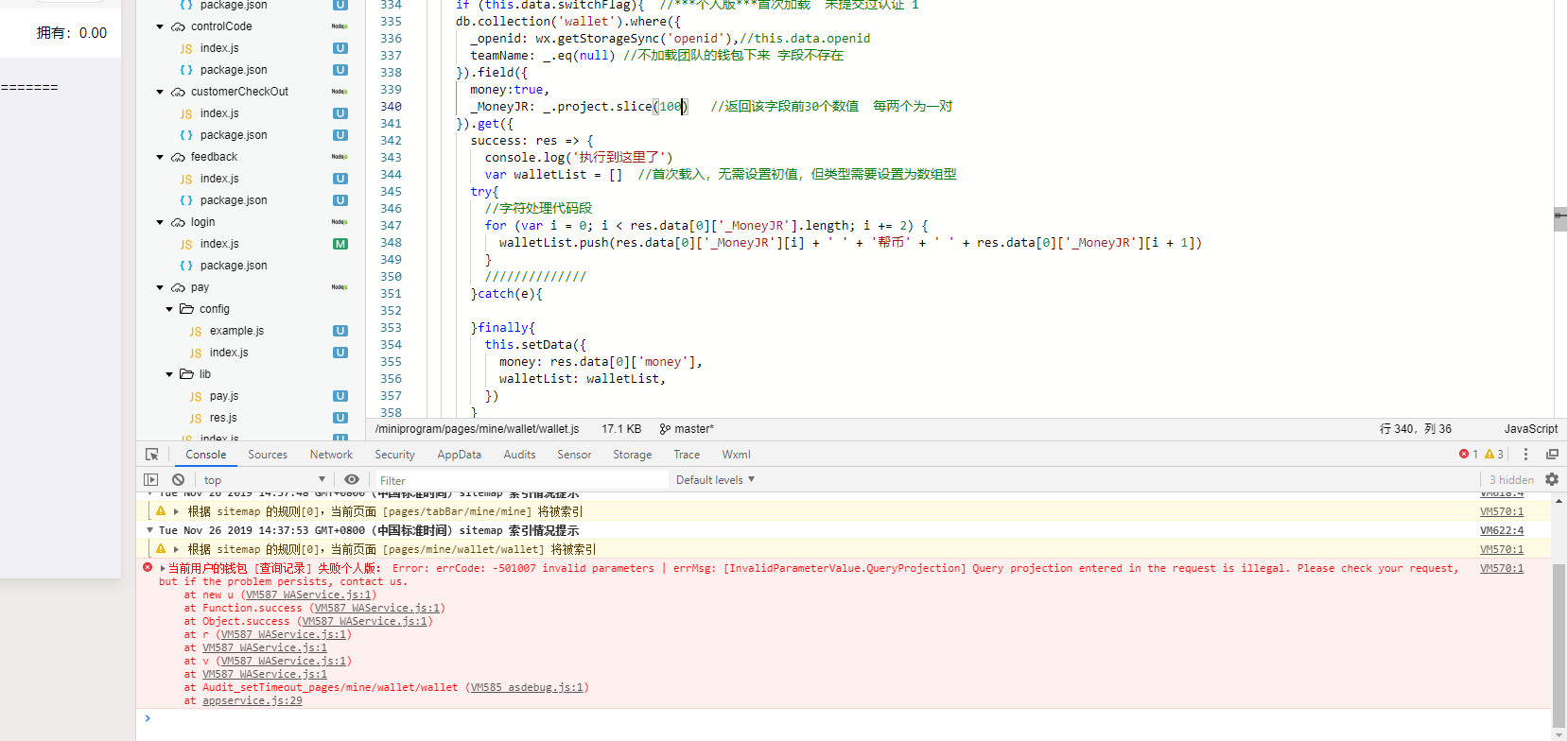
Task: Toggle the live expression eye icon
Action: [352, 480]
